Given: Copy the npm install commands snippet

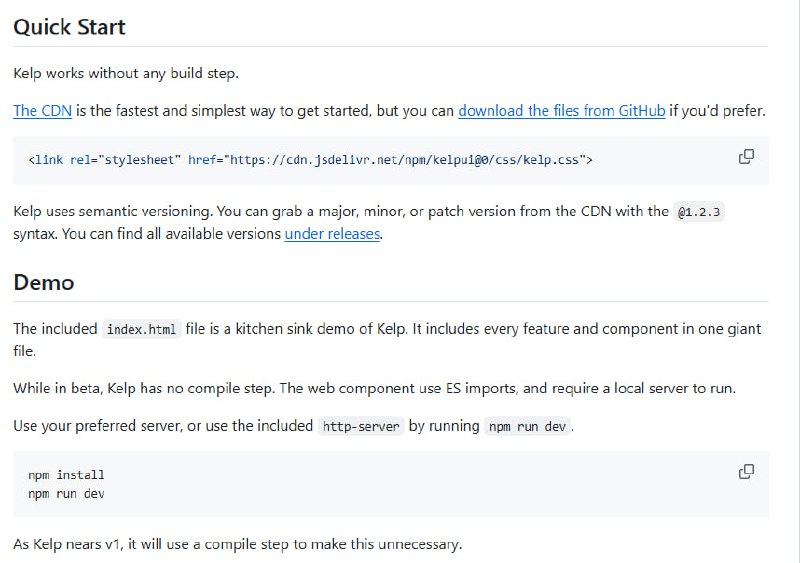Looking at the screenshot, I should pos(746,472).
